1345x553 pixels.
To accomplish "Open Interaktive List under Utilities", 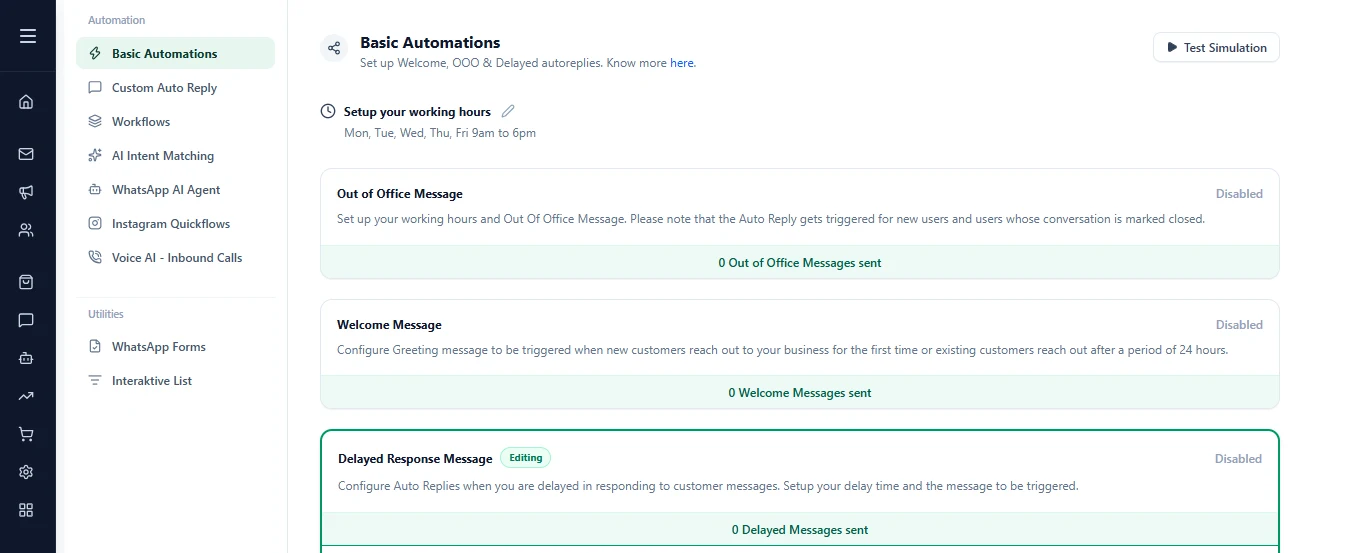I will click(x=175, y=381).
